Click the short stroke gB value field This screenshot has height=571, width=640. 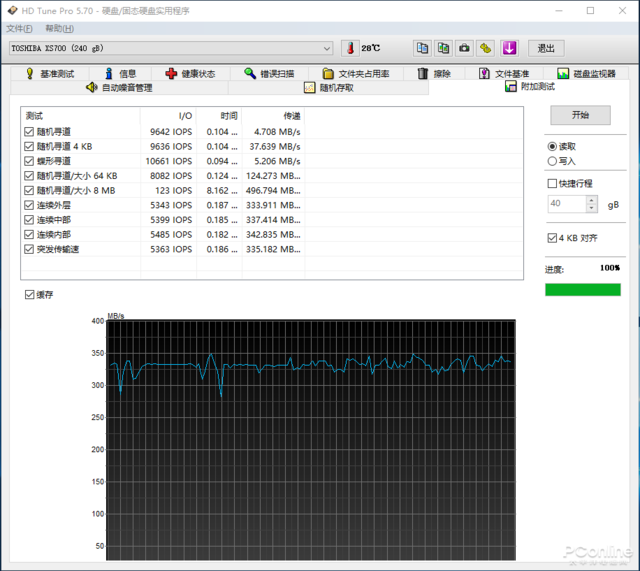[567, 204]
